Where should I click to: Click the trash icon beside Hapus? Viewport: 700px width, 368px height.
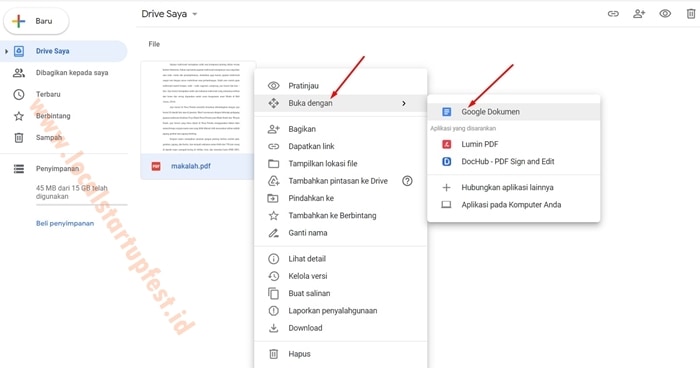(x=274, y=354)
